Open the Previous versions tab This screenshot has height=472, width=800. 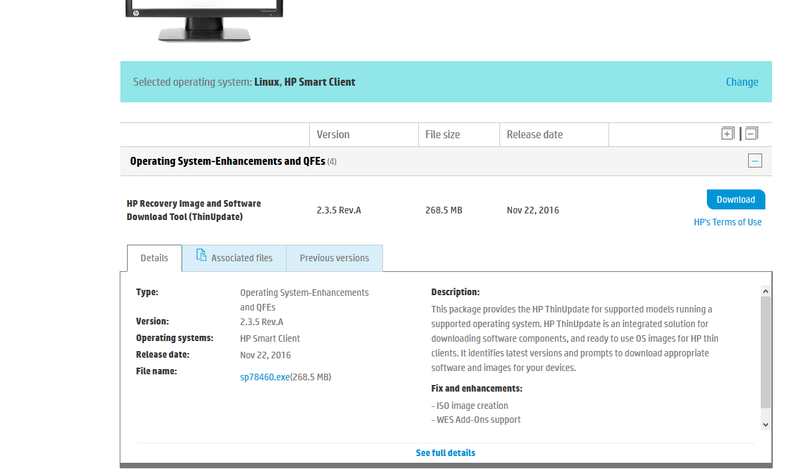tap(334, 258)
